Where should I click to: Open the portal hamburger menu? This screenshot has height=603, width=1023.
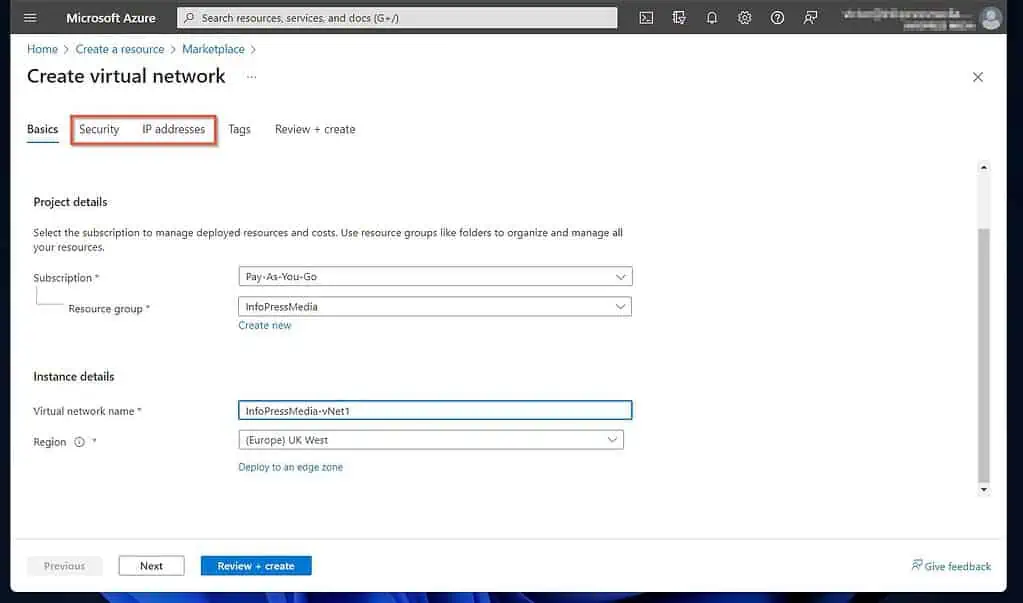click(x=29, y=17)
